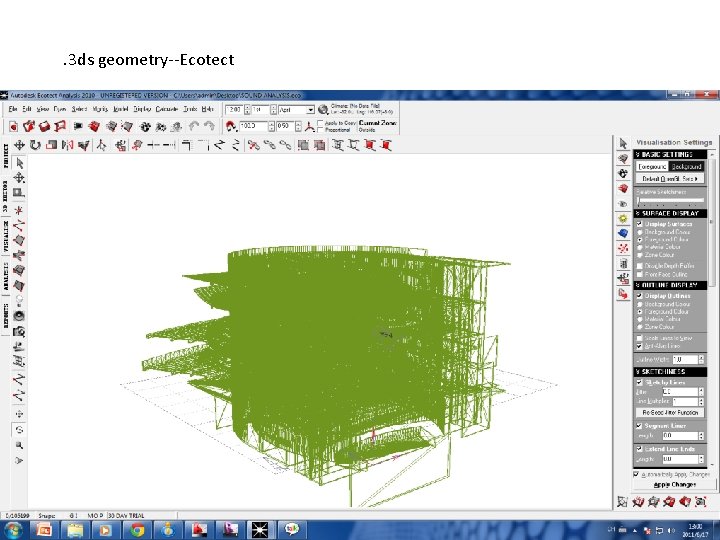720x540 pixels.
Task: Click the time field stepper arrows
Action: [247, 110]
